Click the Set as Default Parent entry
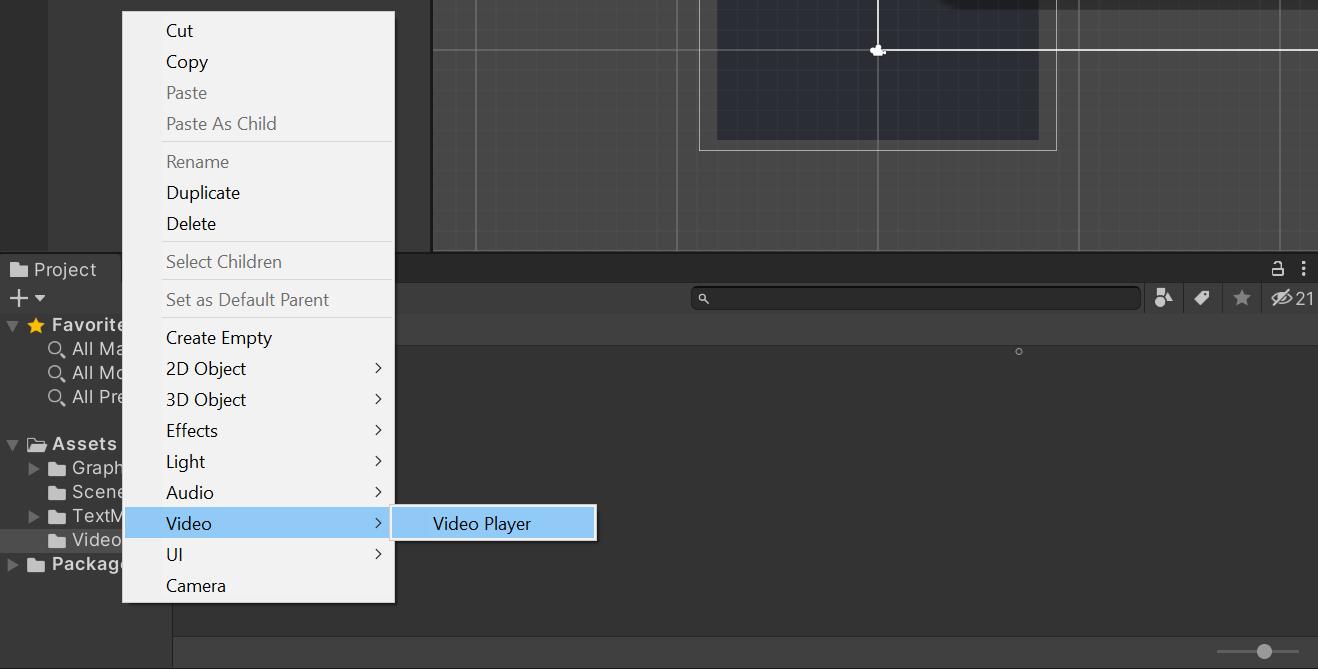Screen dimensions: 1318x669 (x=258, y=300)
